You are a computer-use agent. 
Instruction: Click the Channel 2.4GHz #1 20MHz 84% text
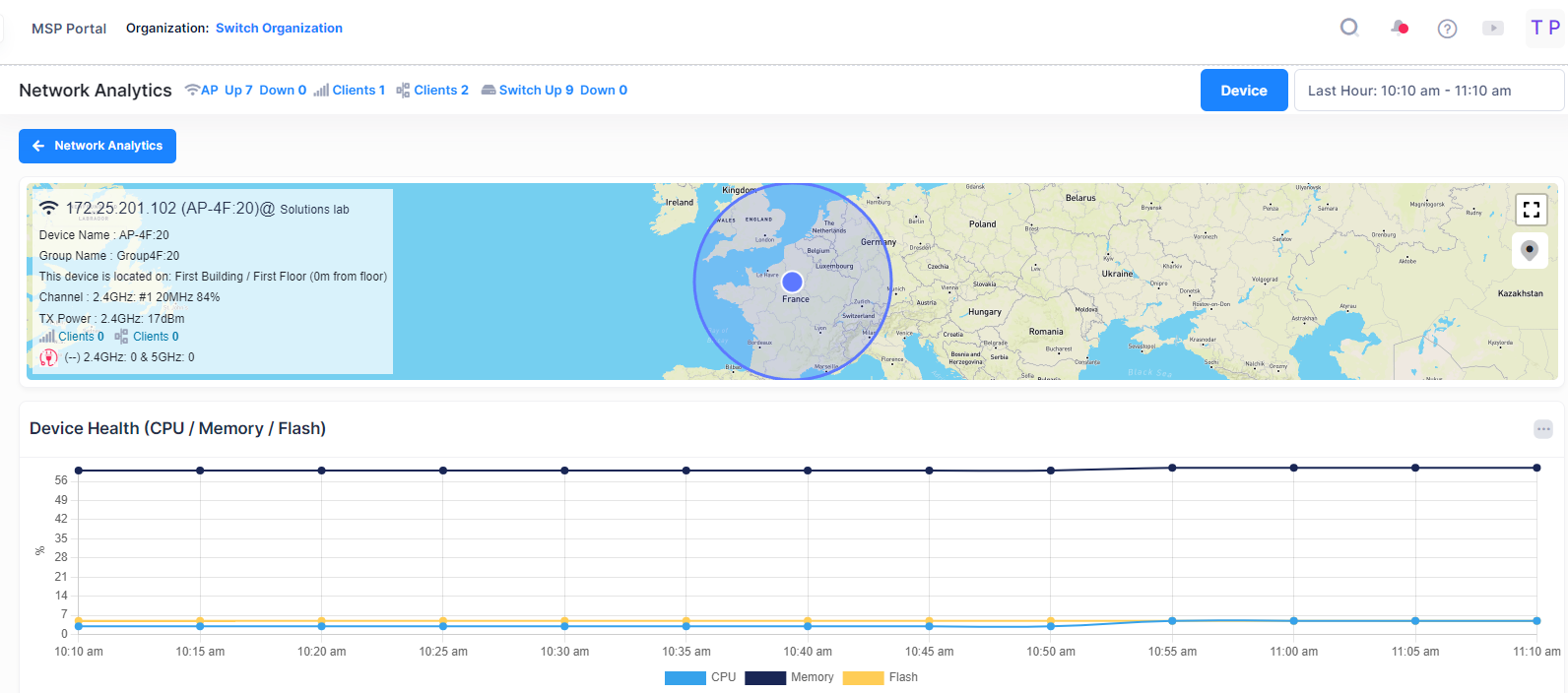[x=129, y=297]
